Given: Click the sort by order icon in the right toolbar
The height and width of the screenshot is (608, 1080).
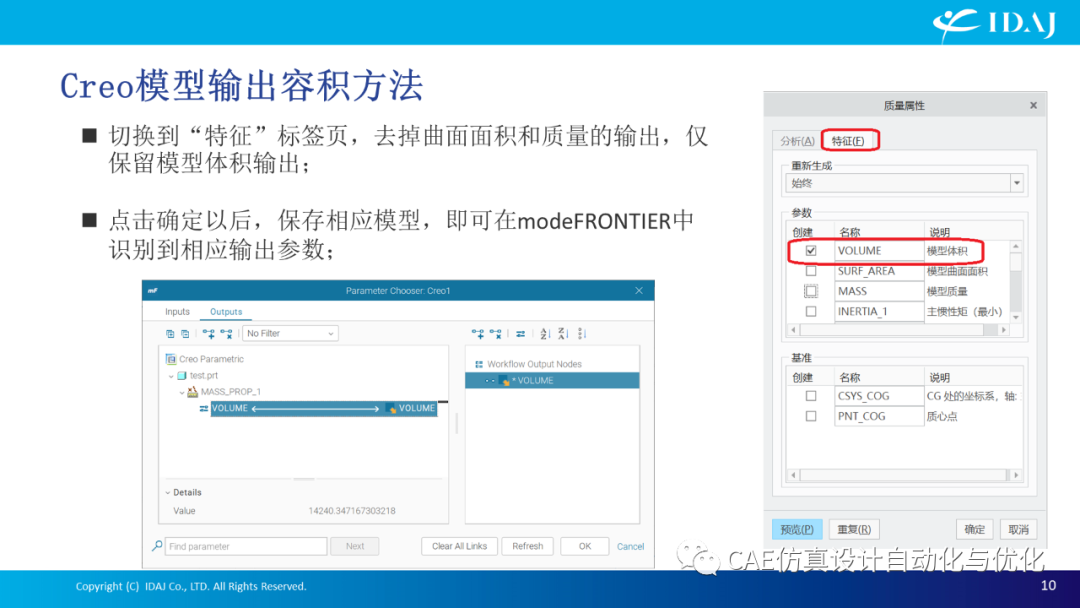Looking at the screenshot, I should 582,333.
